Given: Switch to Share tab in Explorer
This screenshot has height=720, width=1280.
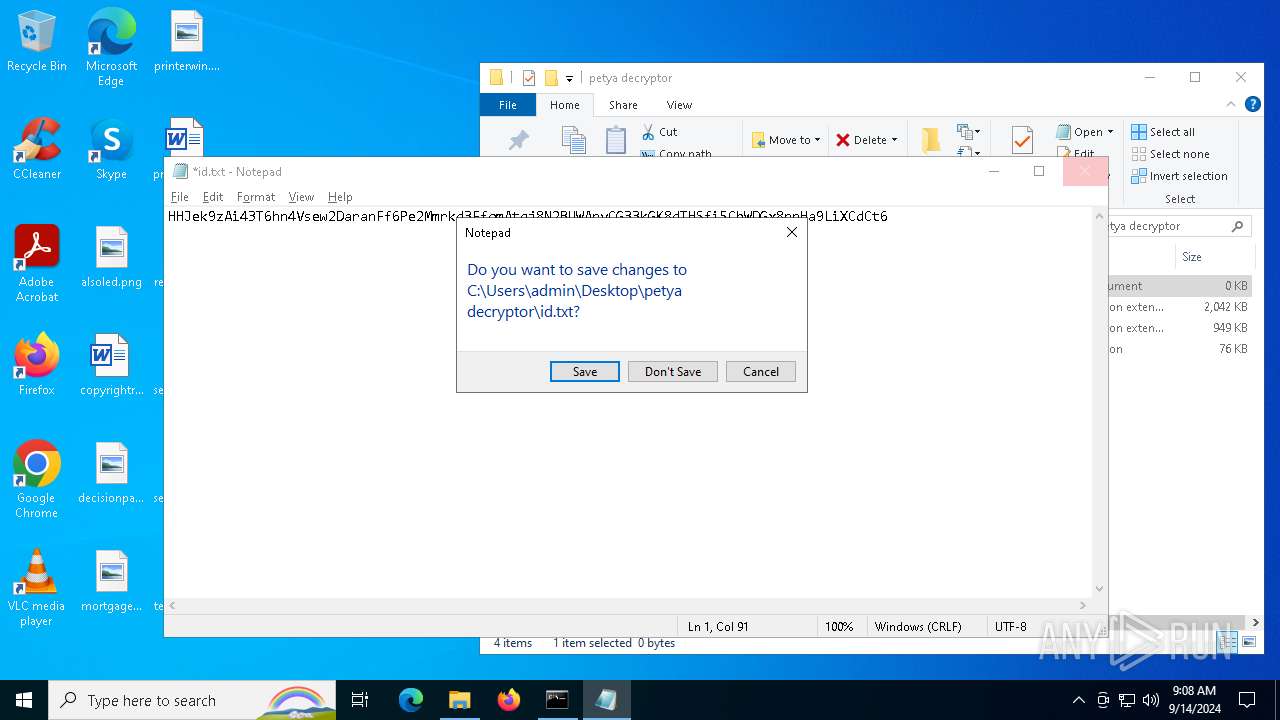Looking at the screenshot, I should (623, 105).
